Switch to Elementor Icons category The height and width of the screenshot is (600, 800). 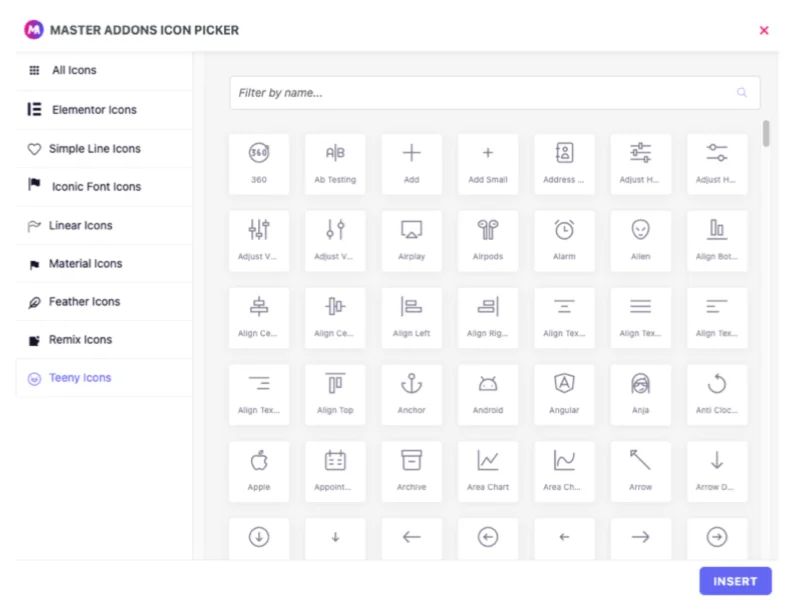pyautogui.click(x=104, y=110)
